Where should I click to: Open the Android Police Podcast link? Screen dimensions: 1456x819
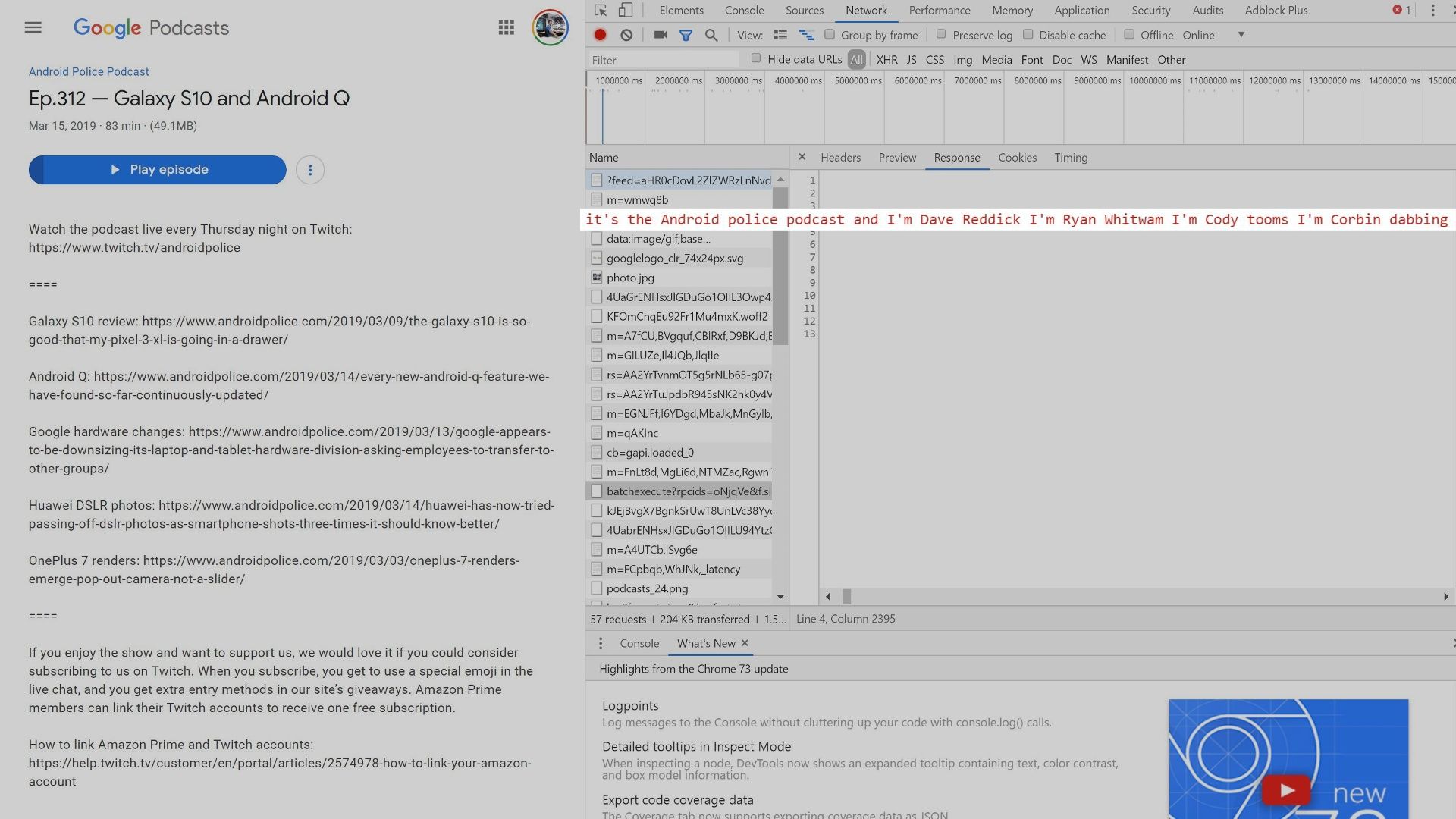point(89,71)
